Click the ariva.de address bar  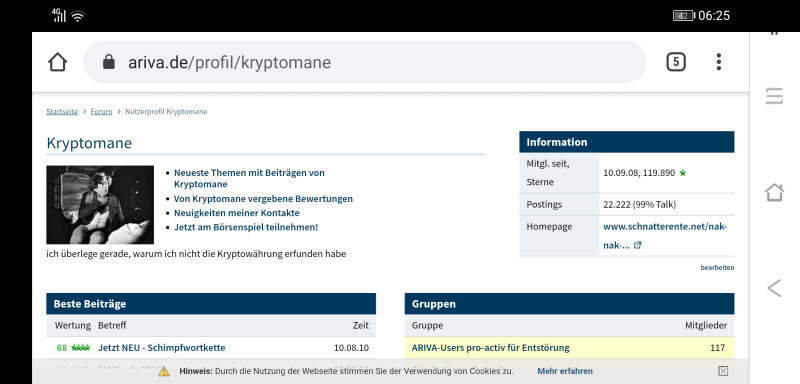(364, 62)
